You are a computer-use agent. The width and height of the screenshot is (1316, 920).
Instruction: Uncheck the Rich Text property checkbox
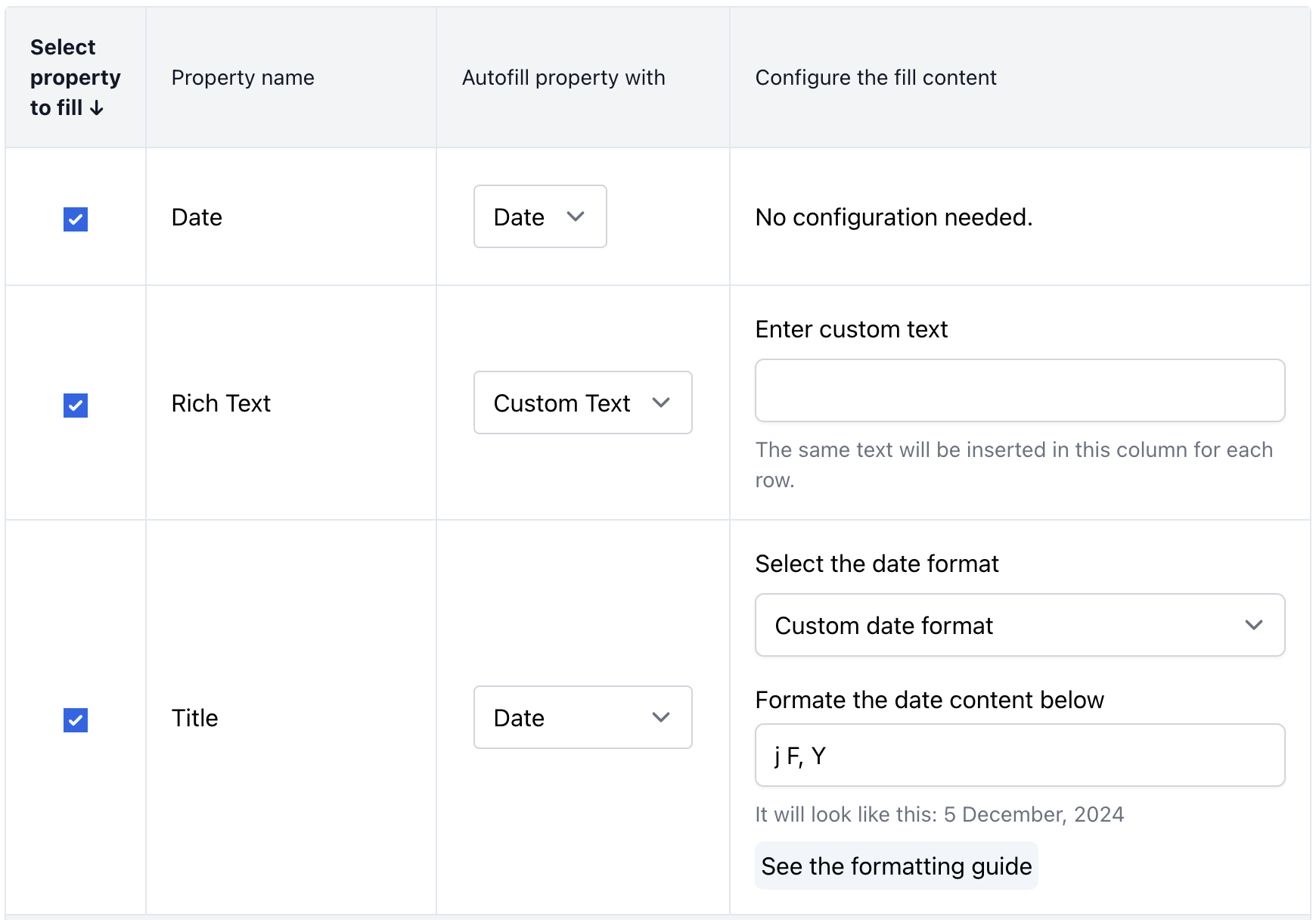click(76, 406)
